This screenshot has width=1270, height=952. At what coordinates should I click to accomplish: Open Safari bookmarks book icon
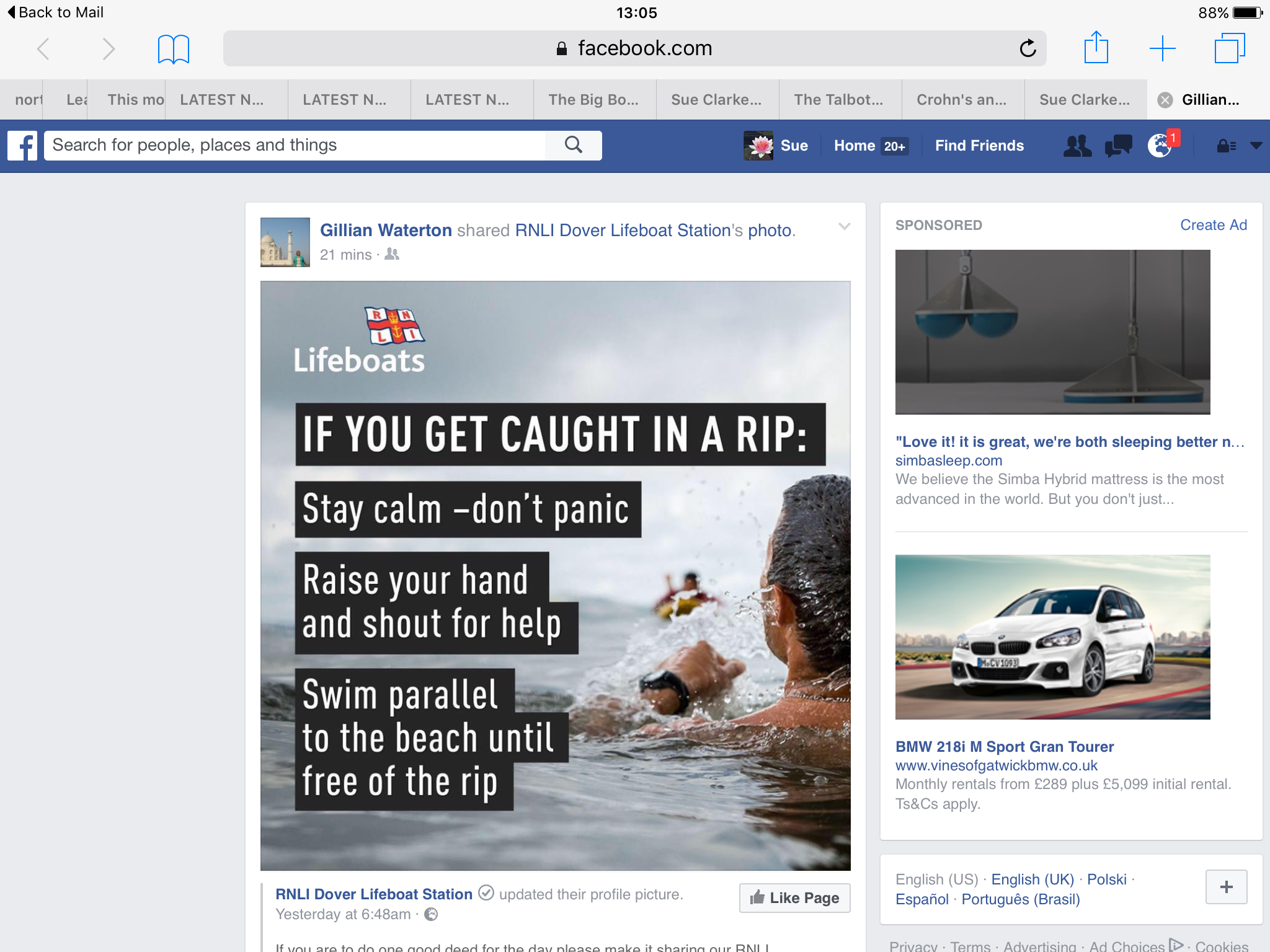click(174, 49)
